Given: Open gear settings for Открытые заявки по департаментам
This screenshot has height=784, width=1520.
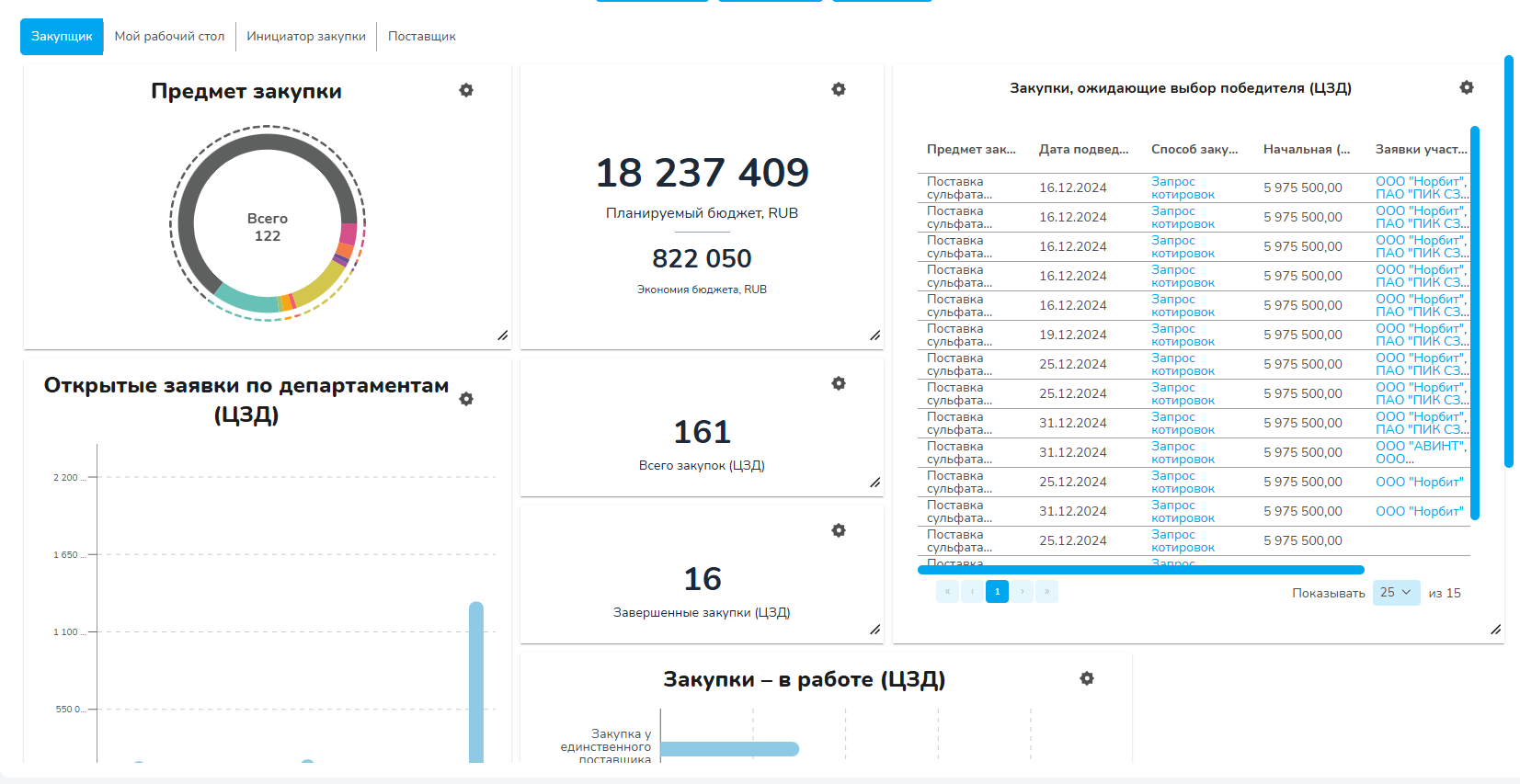Looking at the screenshot, I should point(466,399).
